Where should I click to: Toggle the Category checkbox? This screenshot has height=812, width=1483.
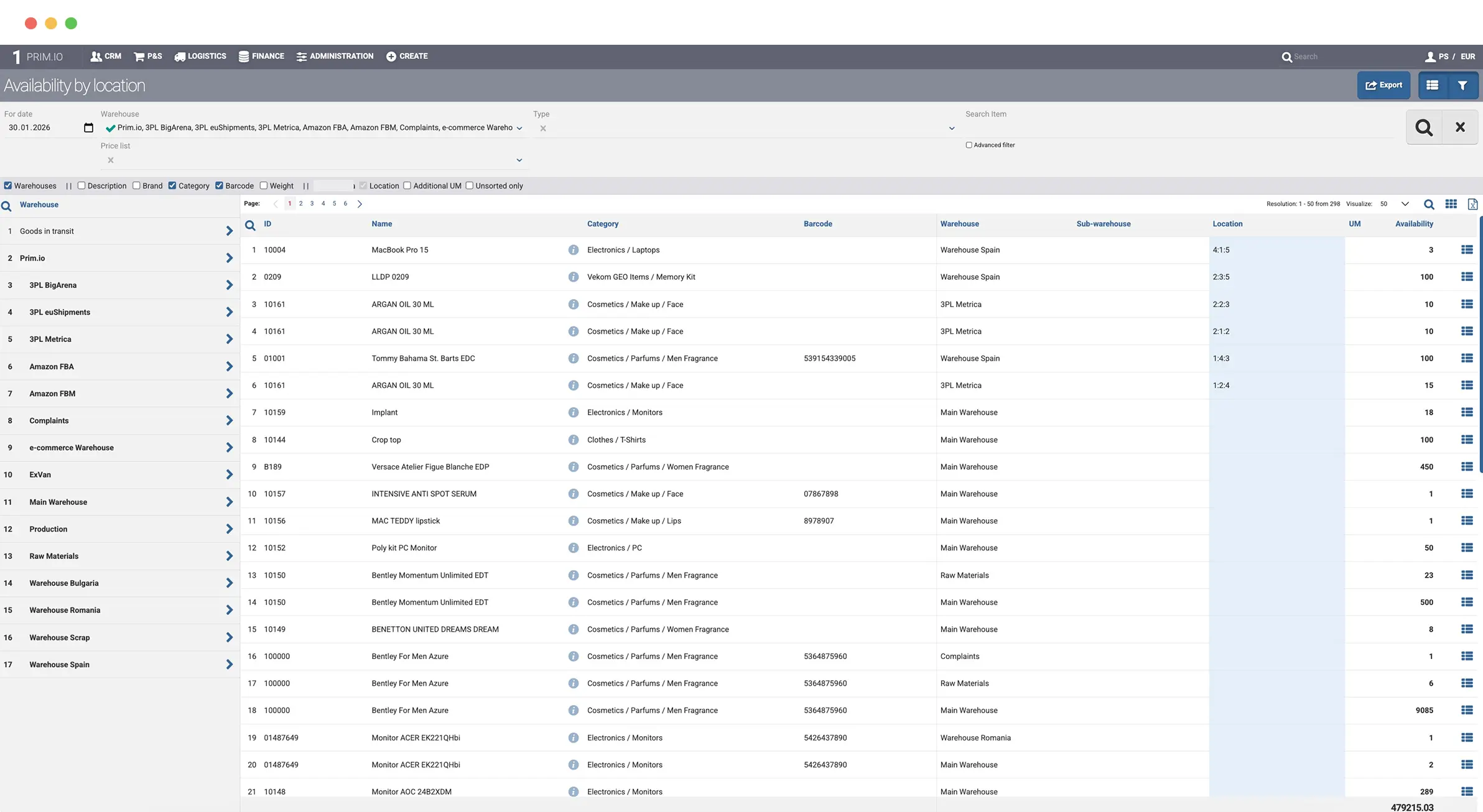(x=172, y=186)
